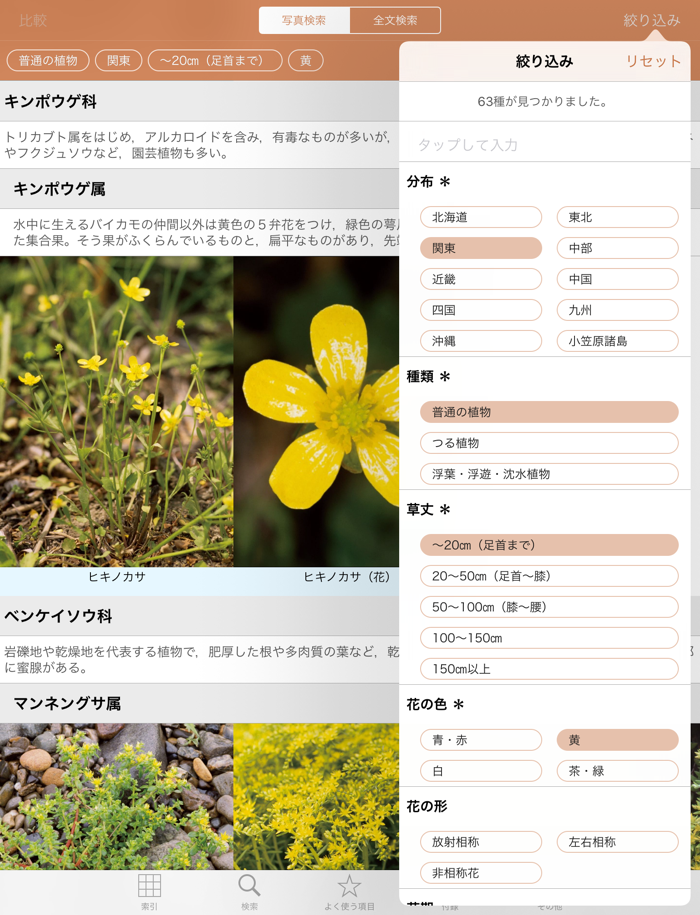
Task: Tap 比較 in the top bar
Action: pyautogui.click(x=33, y=20)
